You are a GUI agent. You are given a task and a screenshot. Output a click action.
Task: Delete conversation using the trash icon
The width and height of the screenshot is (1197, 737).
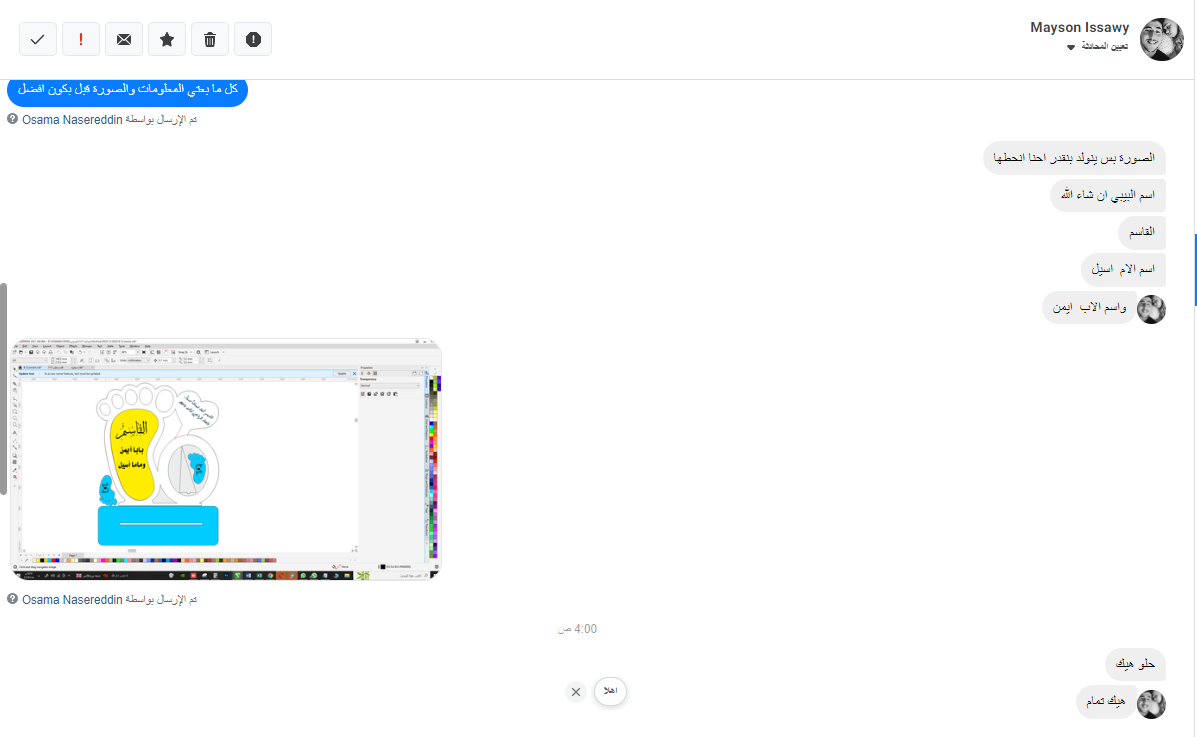210,39
